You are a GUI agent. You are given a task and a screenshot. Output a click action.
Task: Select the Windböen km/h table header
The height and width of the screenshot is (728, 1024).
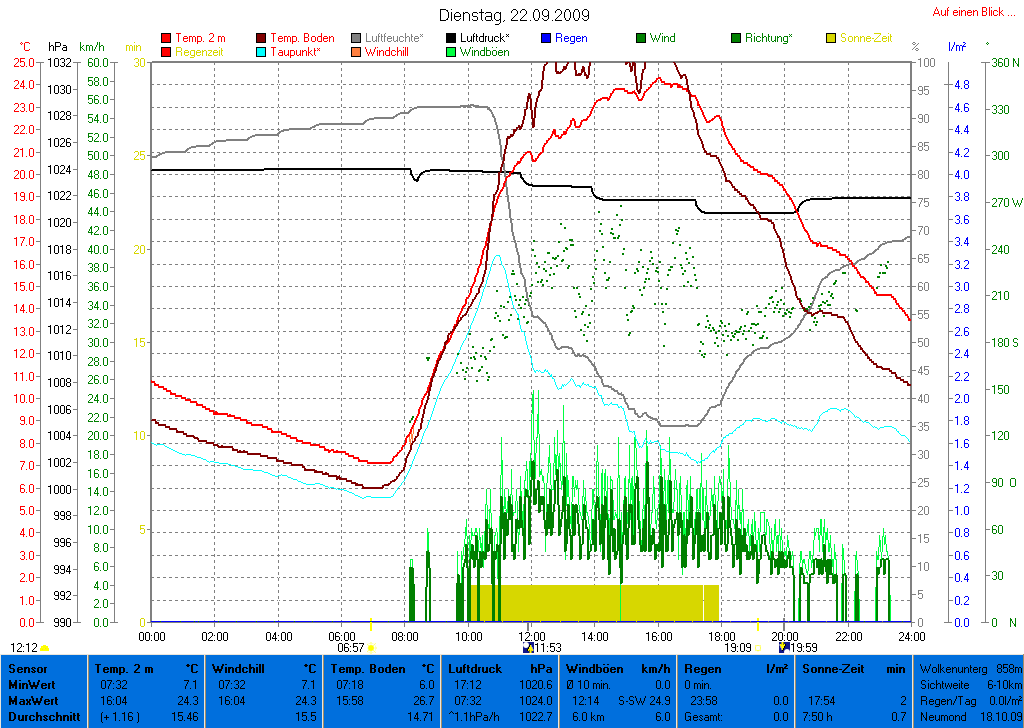click(x=603, y=668)
